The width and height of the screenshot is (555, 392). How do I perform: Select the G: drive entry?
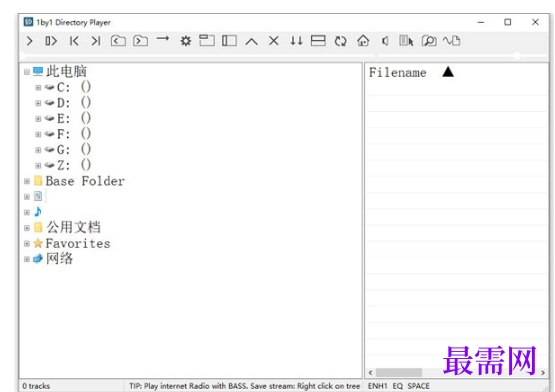(x=74, y=149)
